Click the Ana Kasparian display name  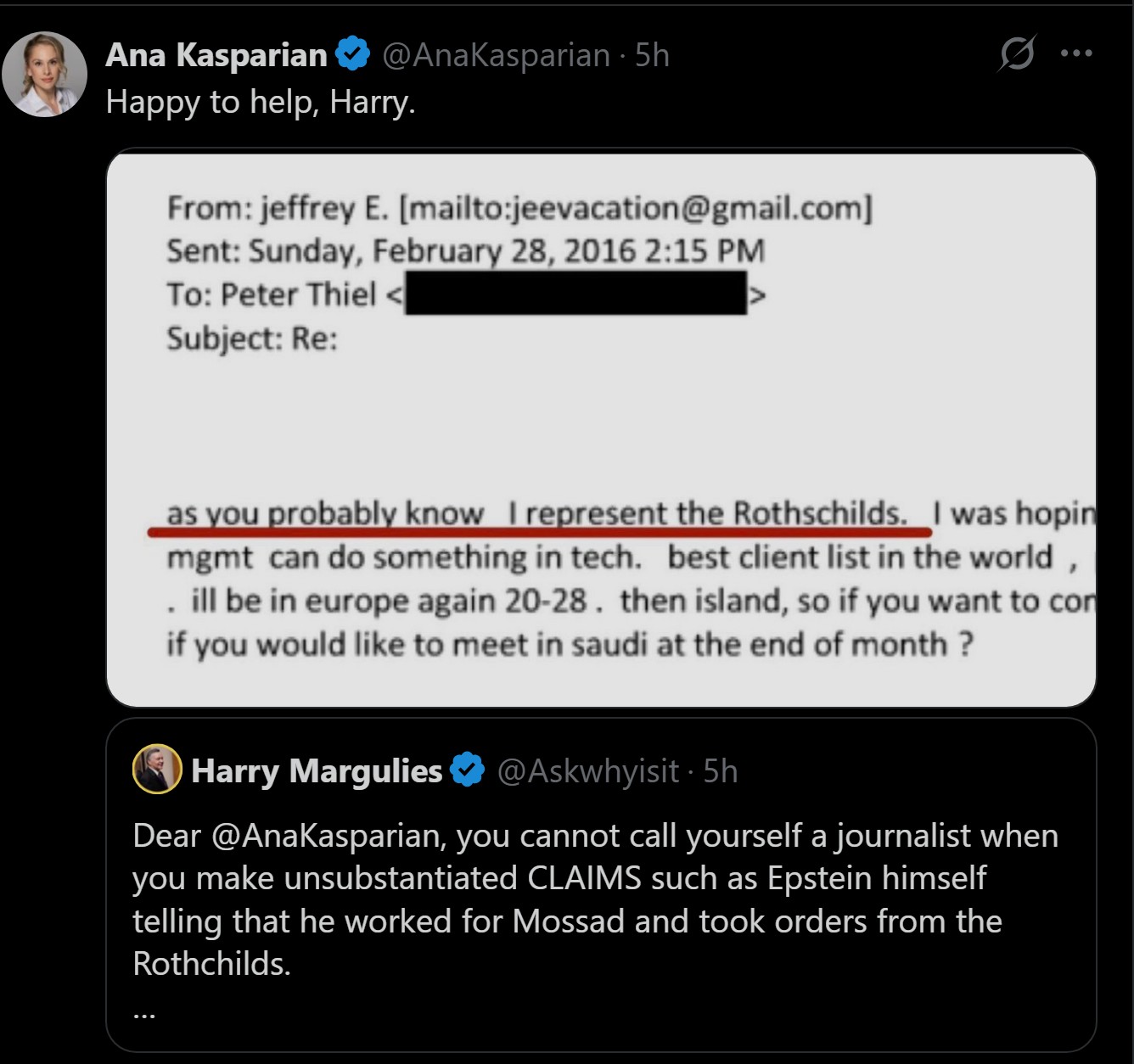click(x=216, y=55)
